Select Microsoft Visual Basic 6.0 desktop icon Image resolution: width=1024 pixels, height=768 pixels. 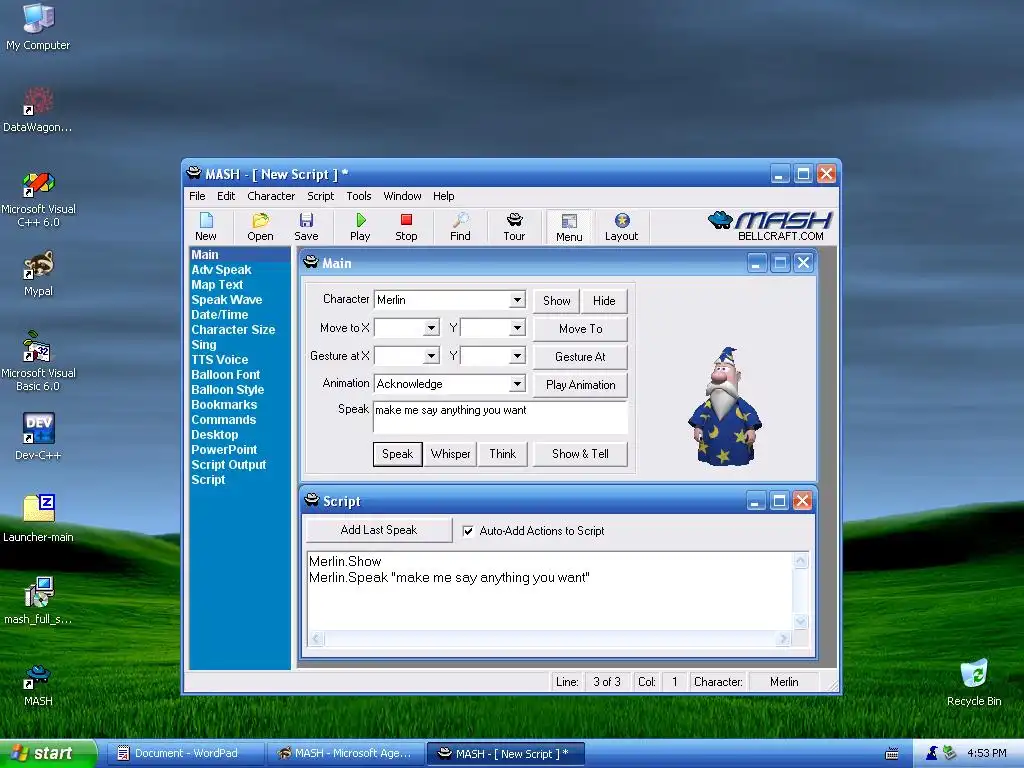(x=38, y=361)
